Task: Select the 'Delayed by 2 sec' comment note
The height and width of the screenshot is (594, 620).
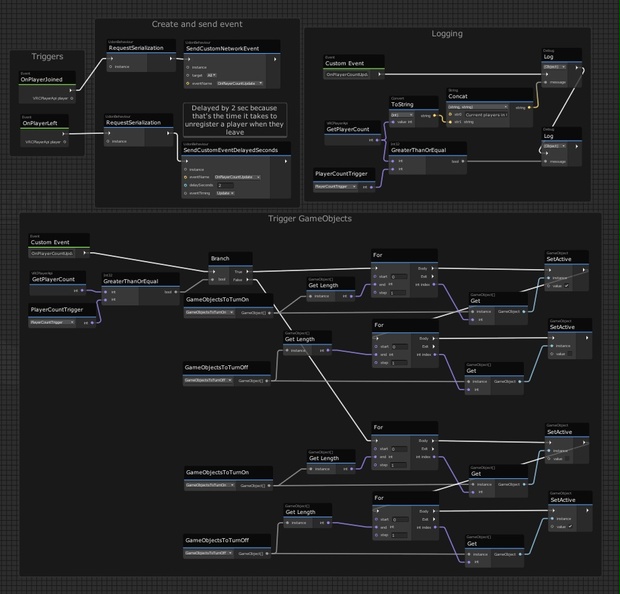Action: coord(235,120)
